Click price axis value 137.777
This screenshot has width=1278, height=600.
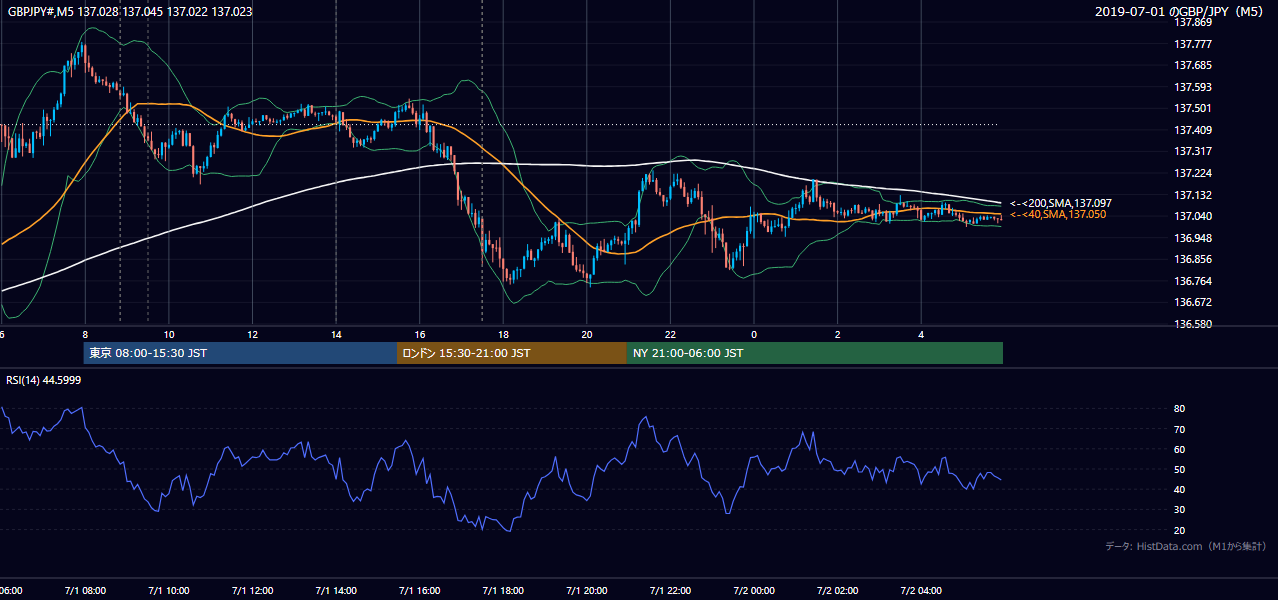coord(1193,44)
